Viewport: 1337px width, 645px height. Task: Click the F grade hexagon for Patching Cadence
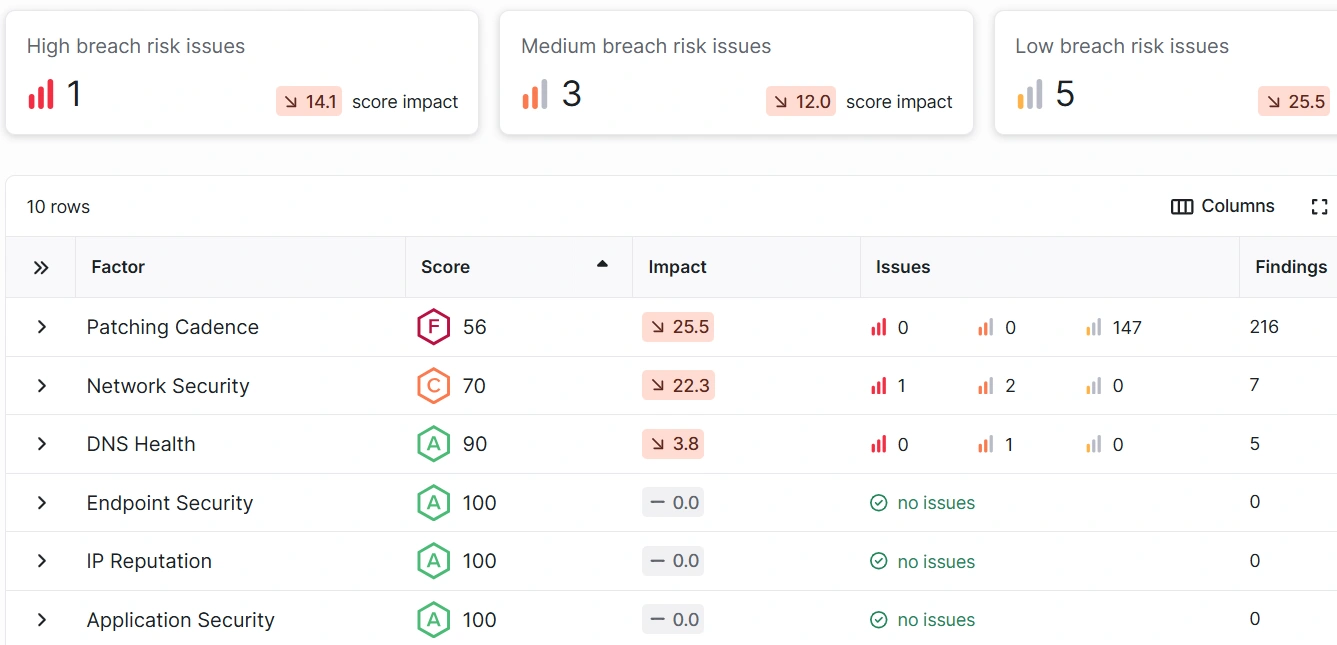pyautogui.click(x=433, y=327)
